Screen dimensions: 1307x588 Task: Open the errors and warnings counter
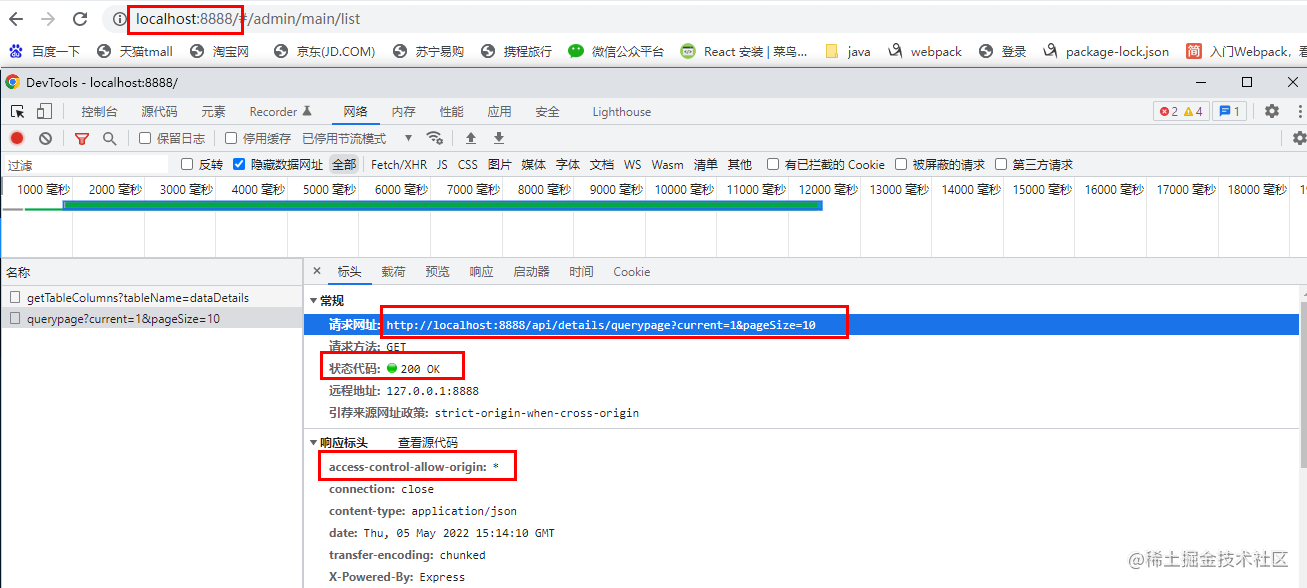point(1180,111)
